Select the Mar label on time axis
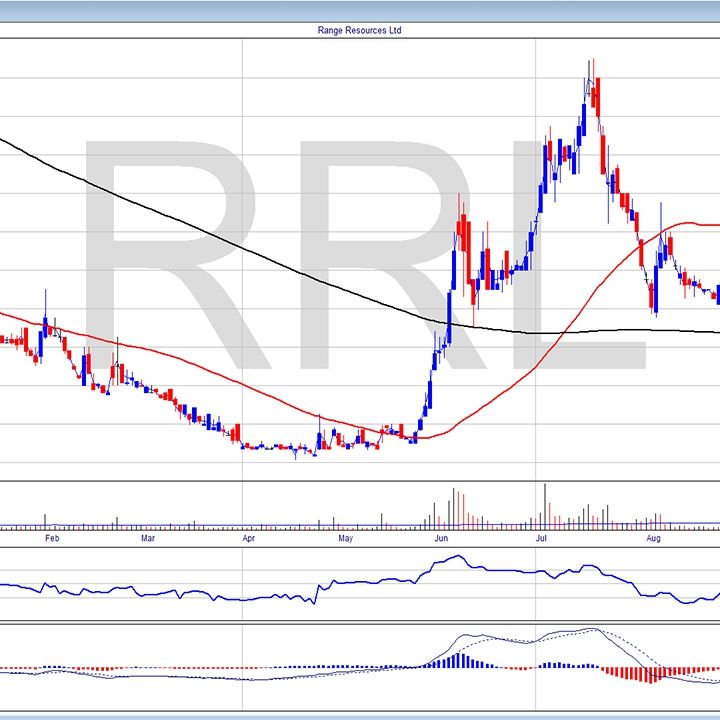 (x=148, y=538)
